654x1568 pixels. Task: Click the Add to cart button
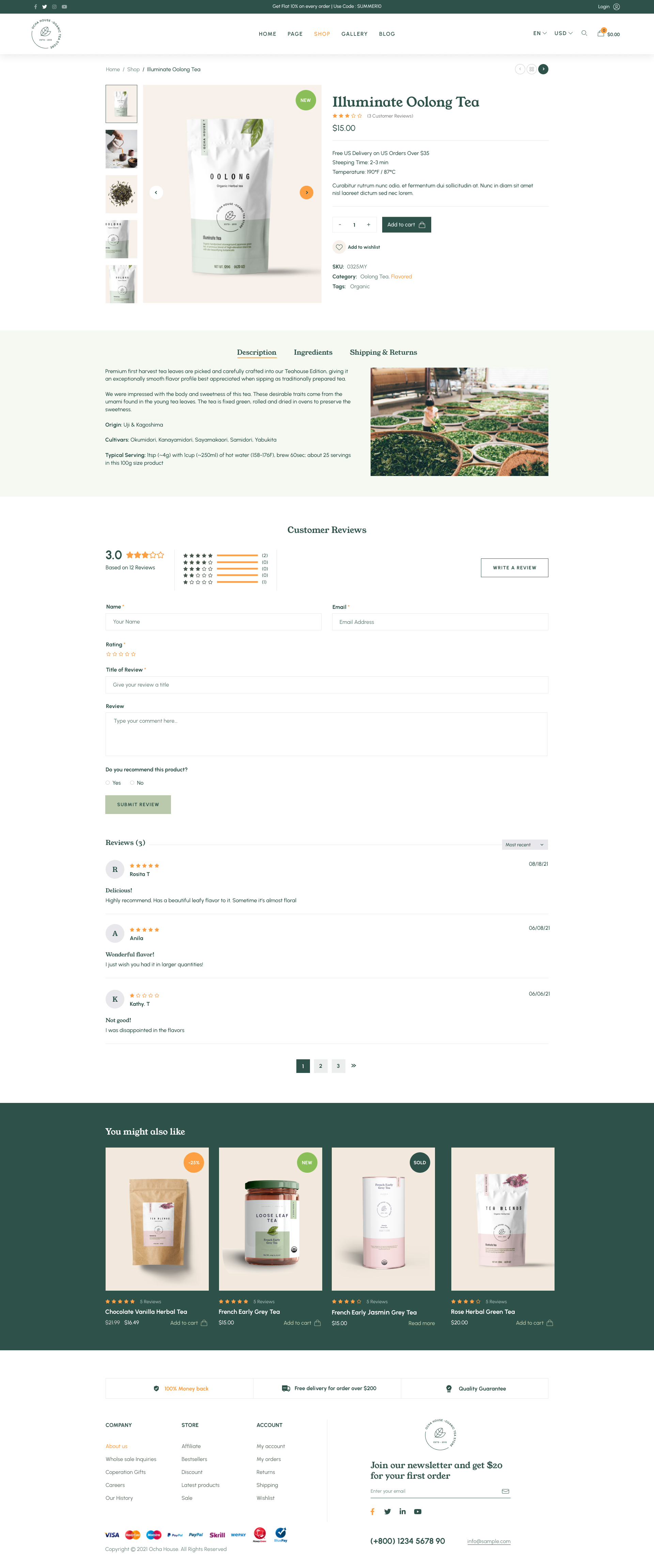[x=406, y=225]
